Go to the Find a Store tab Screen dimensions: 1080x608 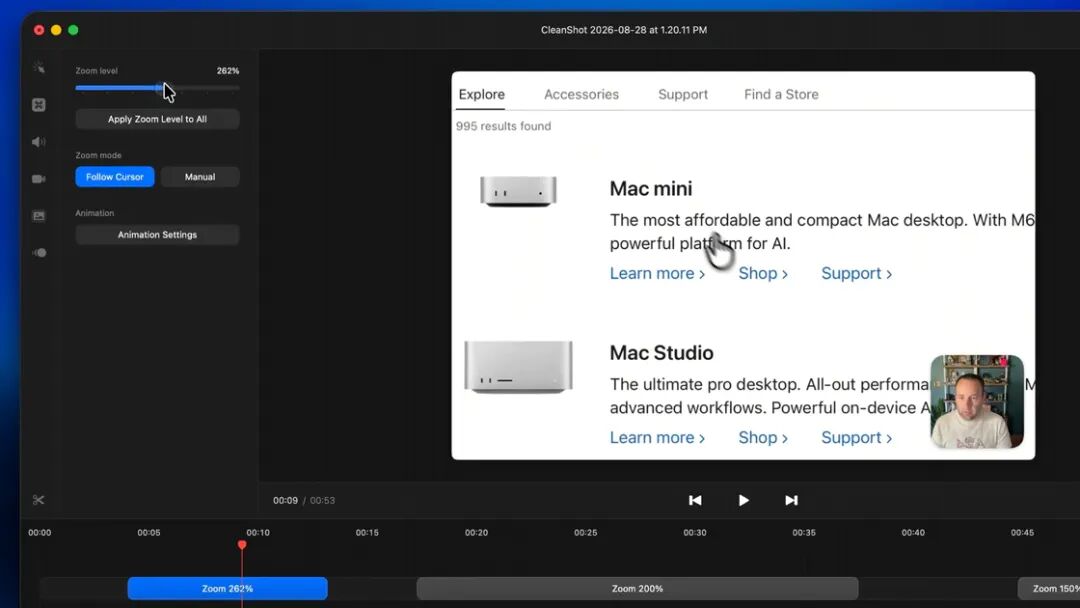tap(781, 94)
